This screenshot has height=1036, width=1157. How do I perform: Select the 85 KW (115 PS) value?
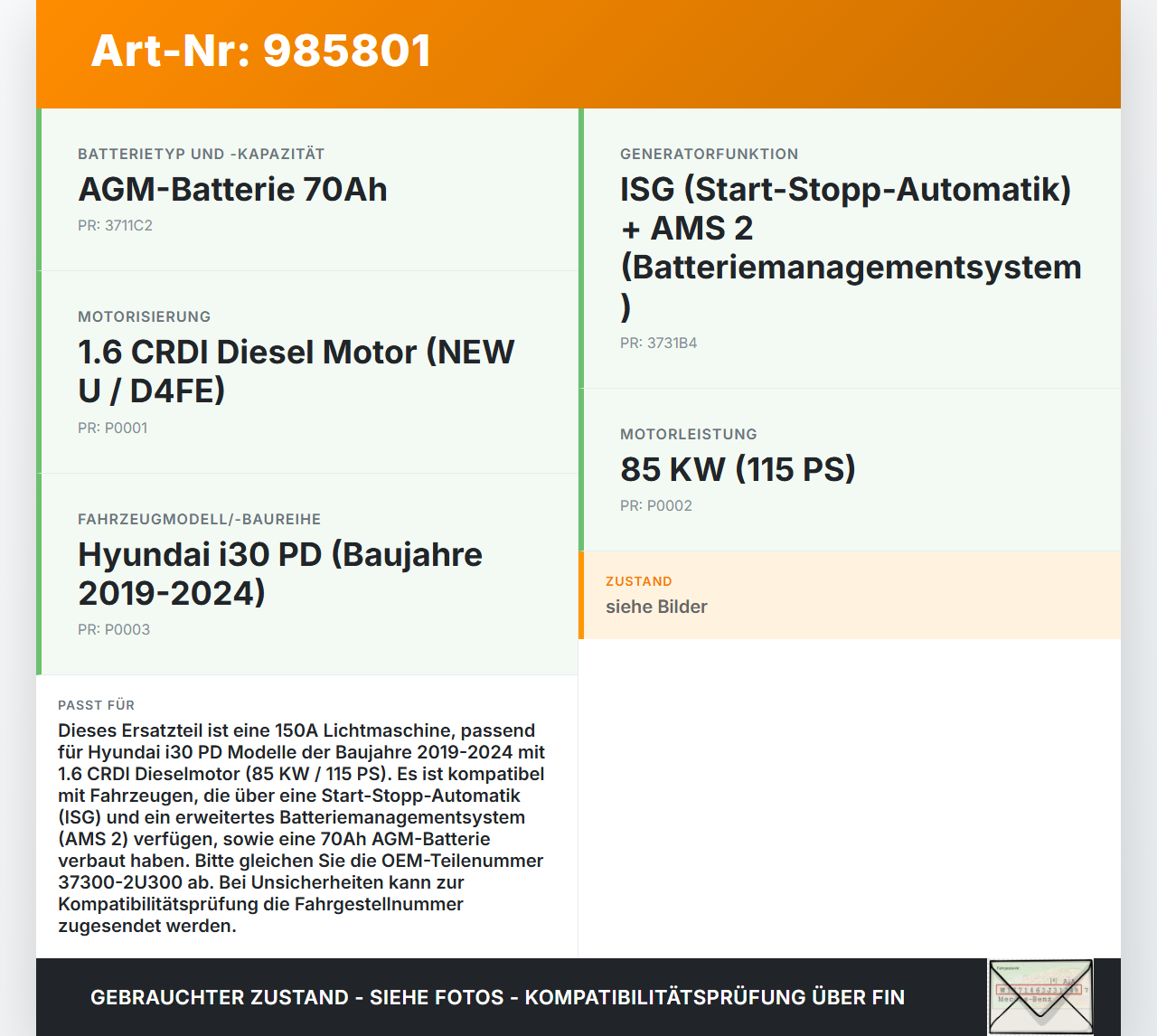pos(738,470)
